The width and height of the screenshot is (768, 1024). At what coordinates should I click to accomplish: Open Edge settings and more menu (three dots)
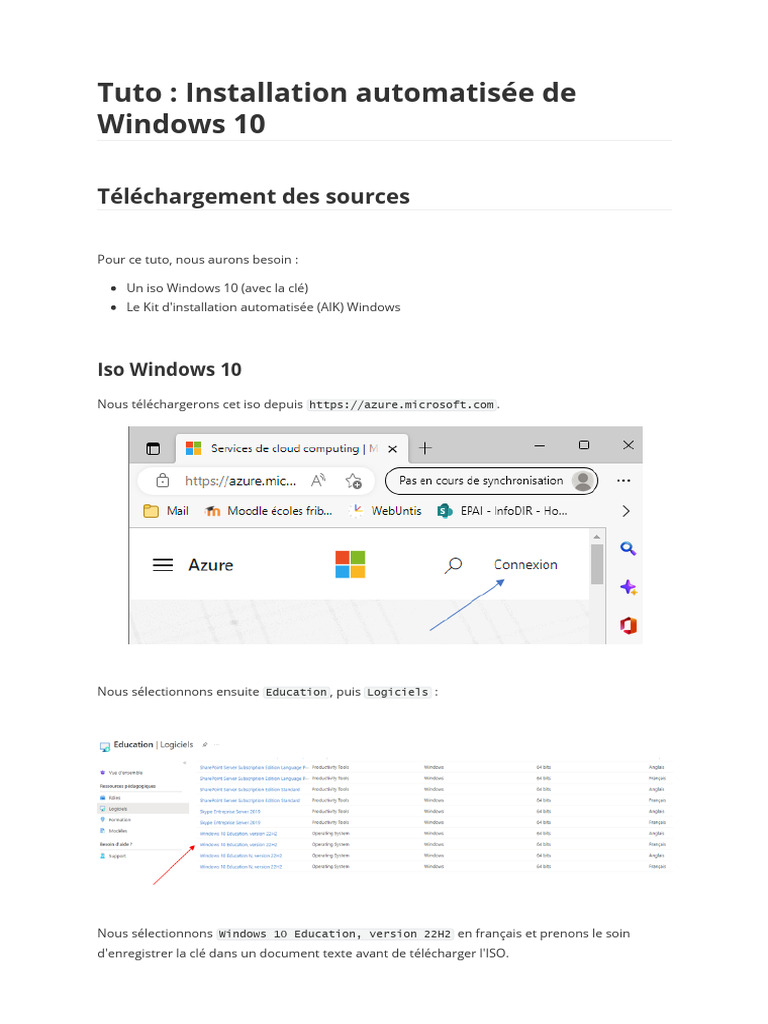click(x=624, y=481)
